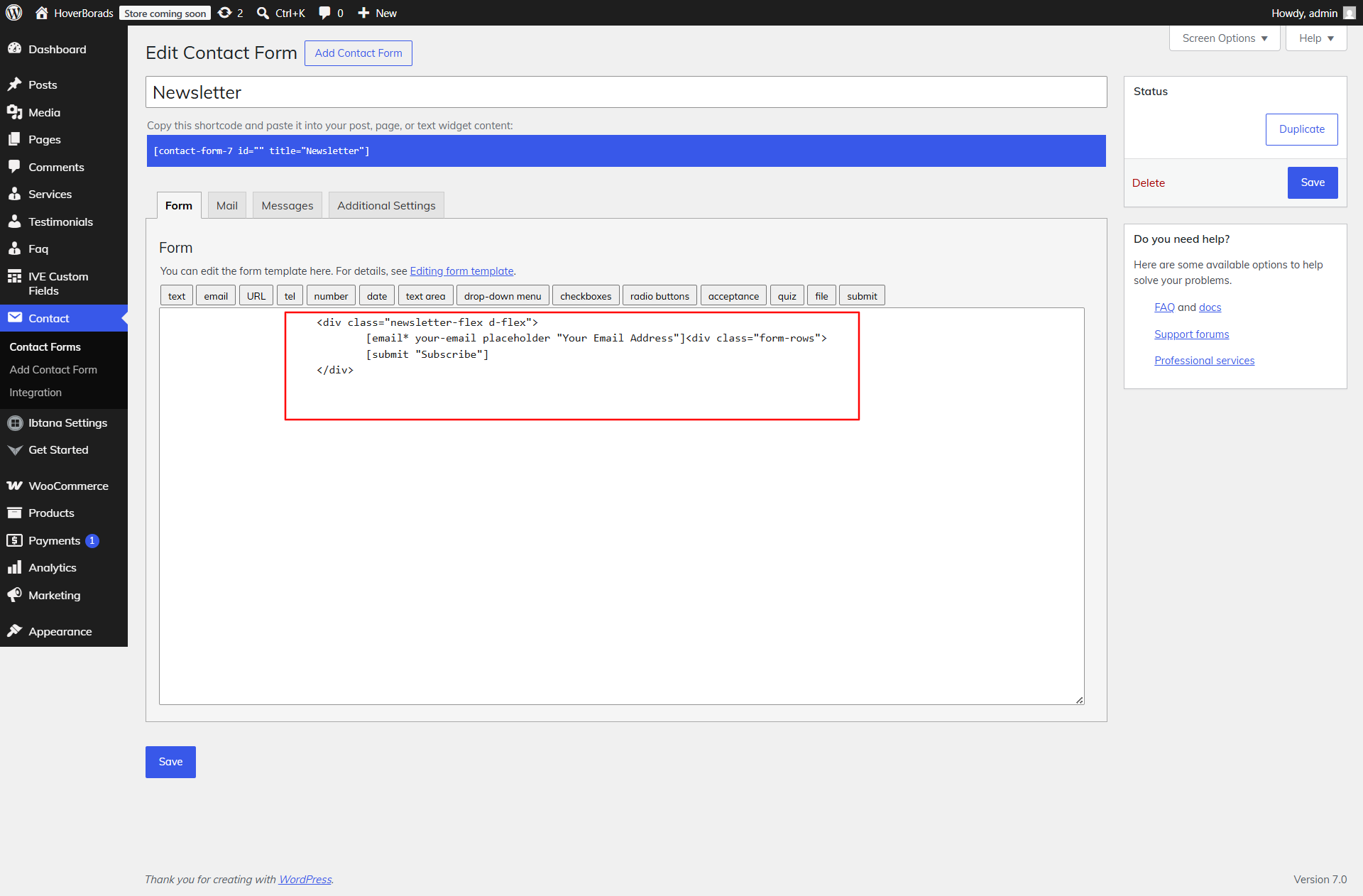Click the Products archive icon
This screenshot has height=896, width=1363.
(x=14, y=513)
